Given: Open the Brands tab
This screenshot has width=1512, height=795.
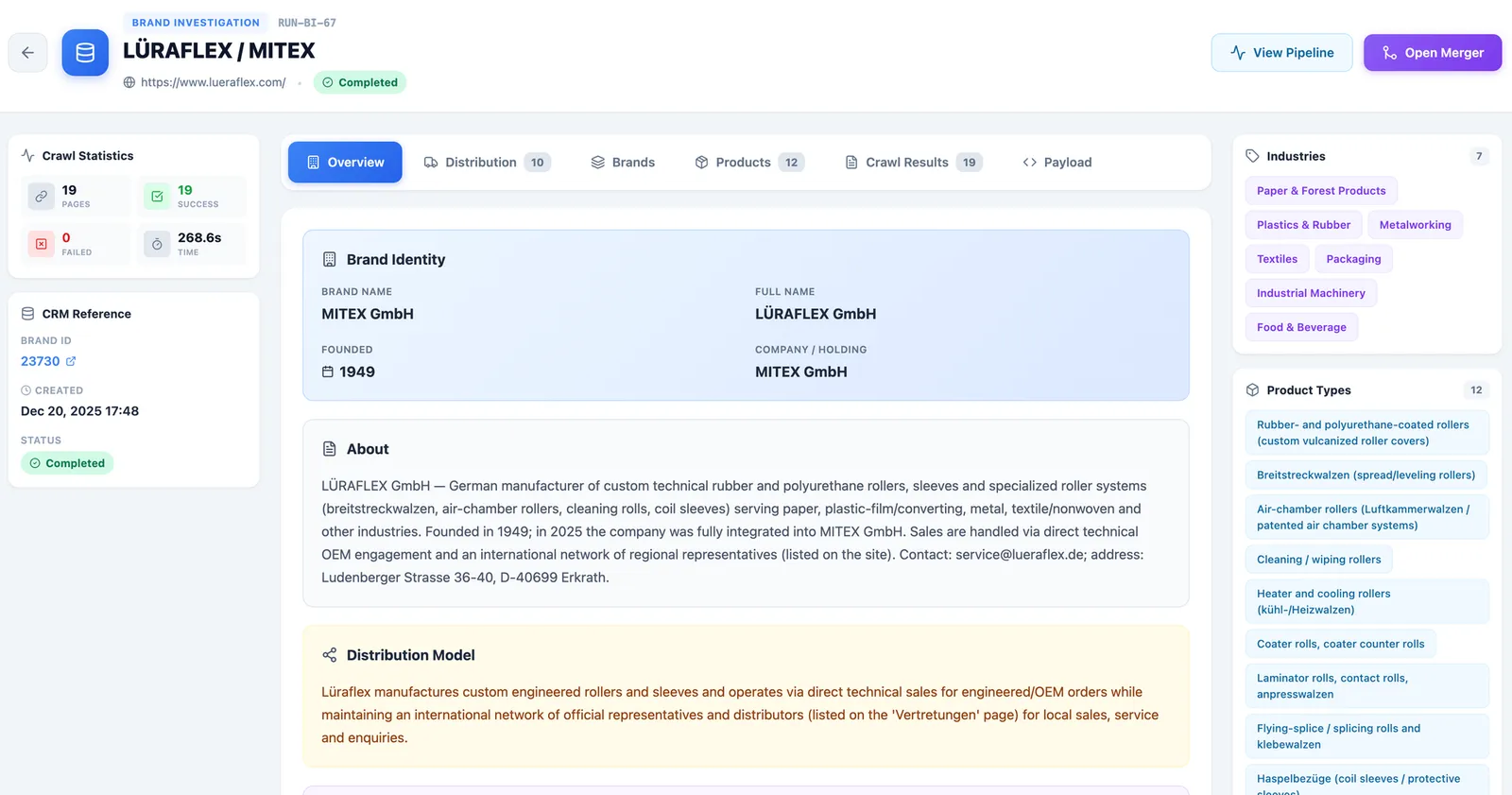Looking at the screenshot, I should coord(623,163).
